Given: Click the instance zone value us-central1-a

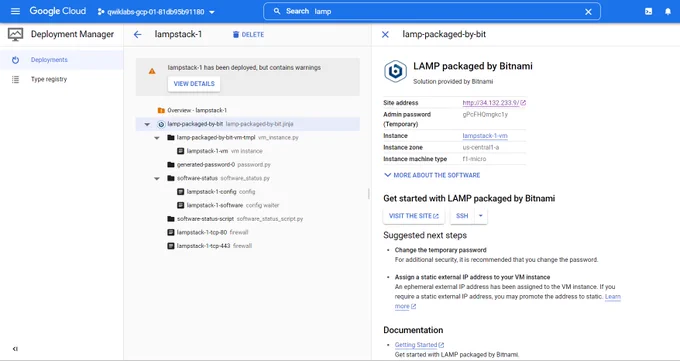Looking at the screenshot, I should point(481,148).
